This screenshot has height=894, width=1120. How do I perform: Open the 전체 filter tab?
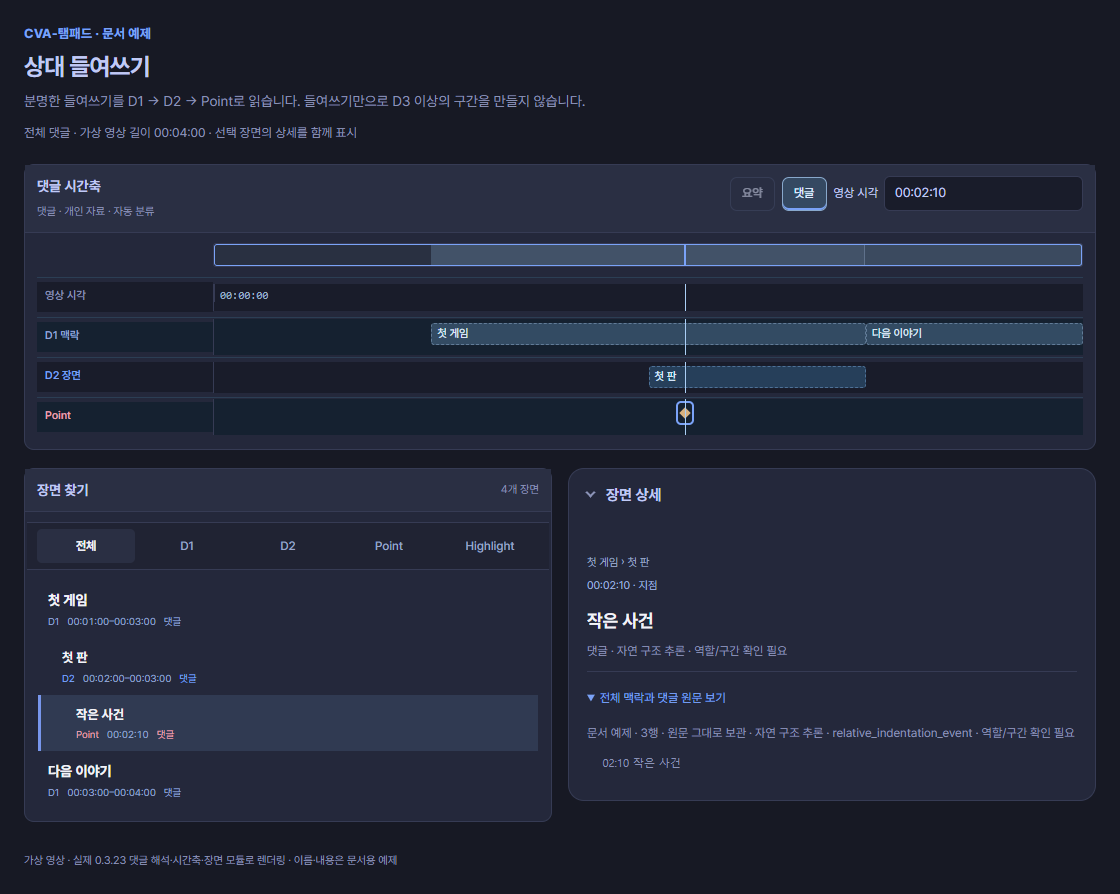pyautogui.click(x=86, y=546)
